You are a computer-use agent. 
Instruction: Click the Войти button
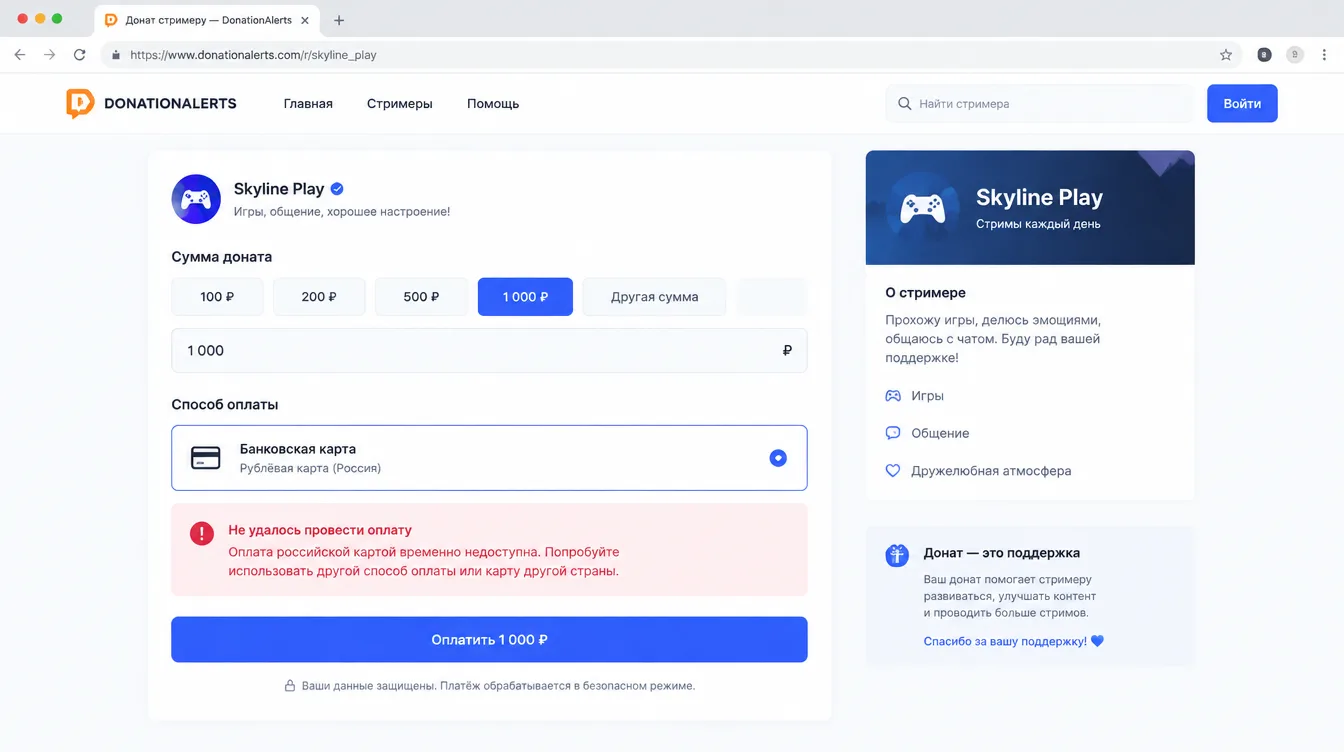(x=1242, y=103)
